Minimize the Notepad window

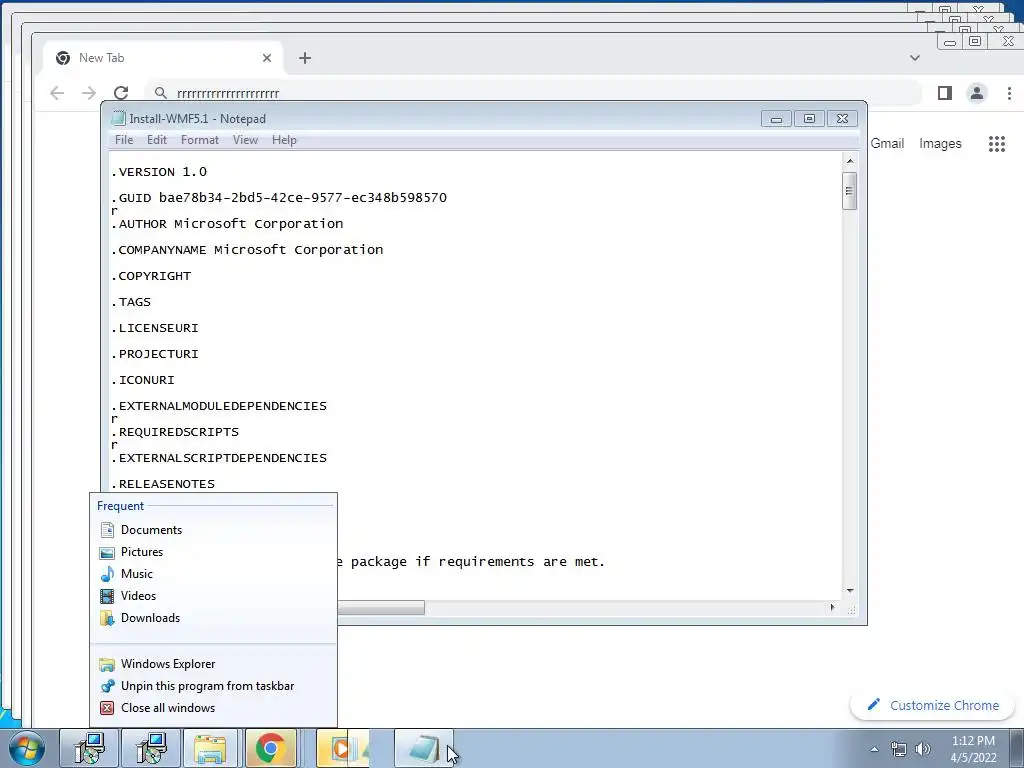[776, 119]
